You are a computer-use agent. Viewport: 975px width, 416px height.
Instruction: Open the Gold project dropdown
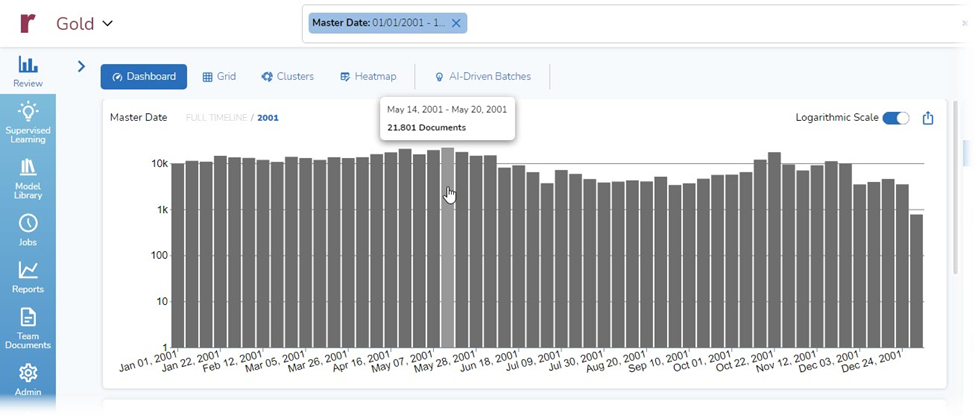[x=85, y=24]
